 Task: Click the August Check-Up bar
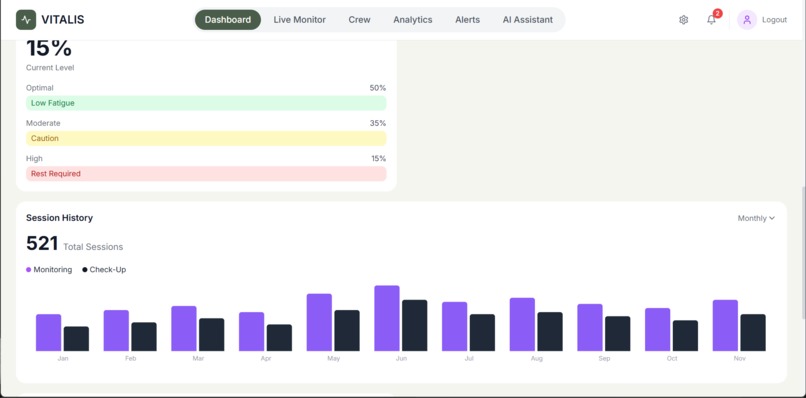point(550,332)
